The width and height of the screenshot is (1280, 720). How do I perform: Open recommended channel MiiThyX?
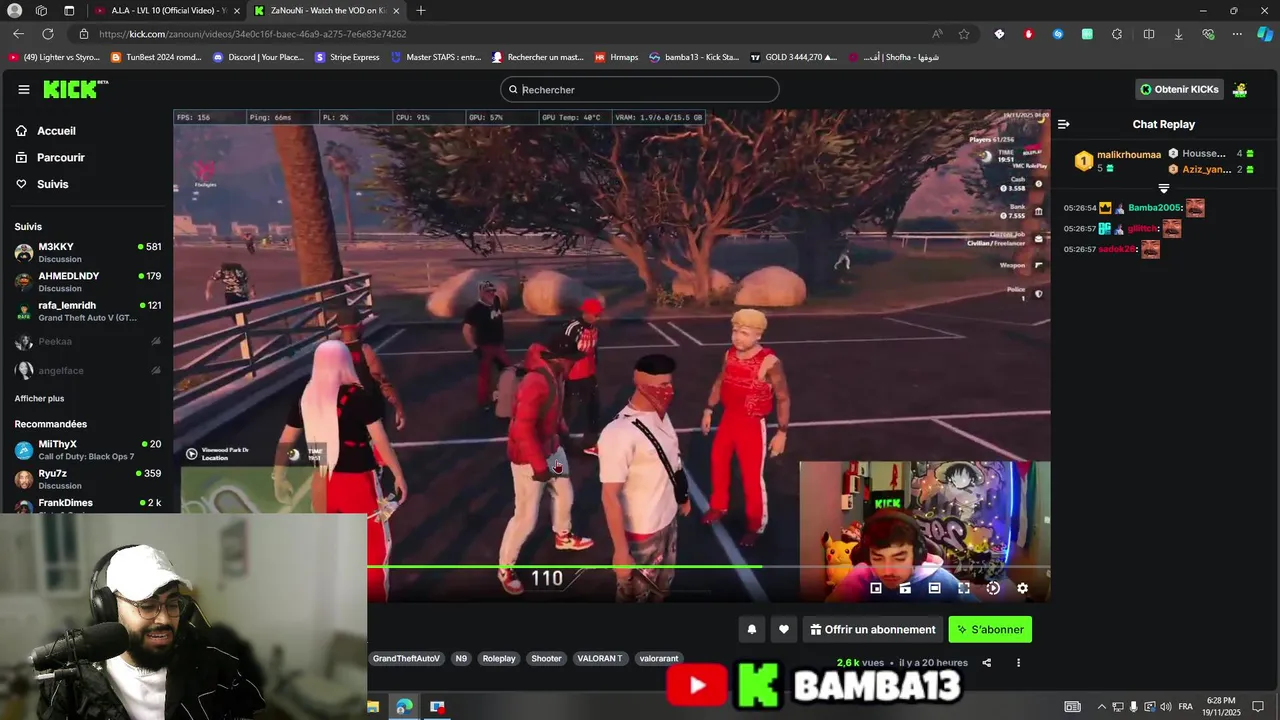(x=88, y=450)
